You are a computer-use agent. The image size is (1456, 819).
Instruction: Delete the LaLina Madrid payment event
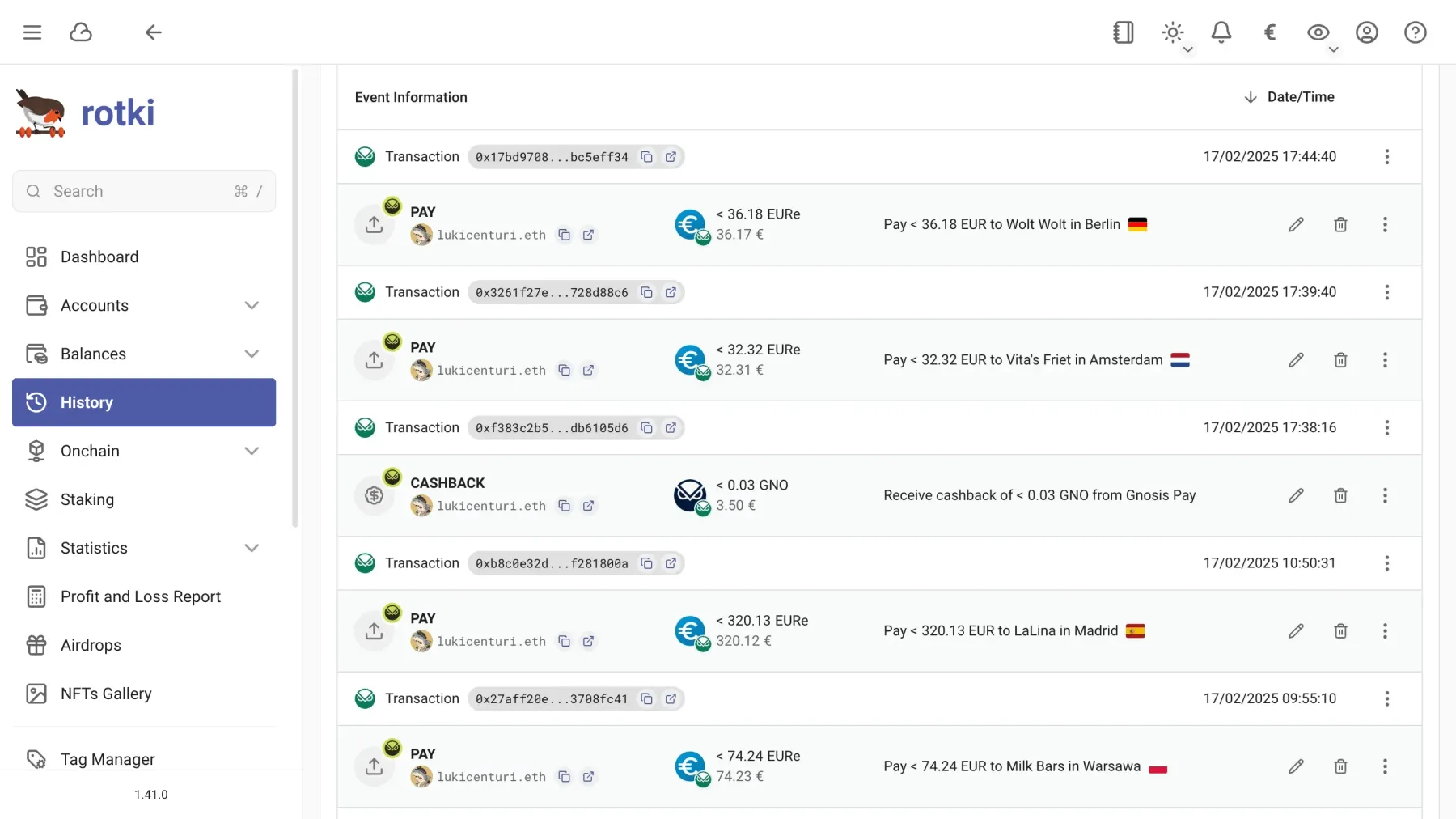(x=1340, y=631)
